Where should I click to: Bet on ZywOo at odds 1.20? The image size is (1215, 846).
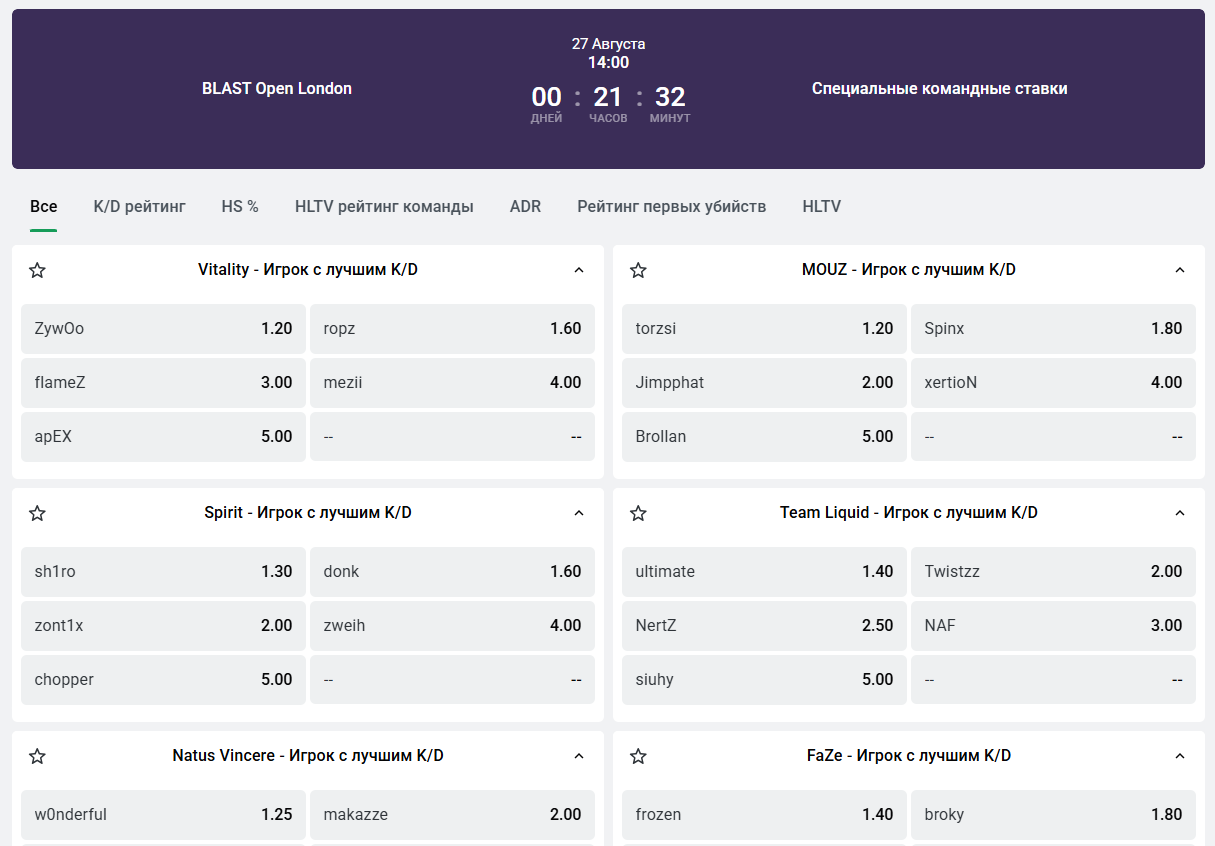163,328
